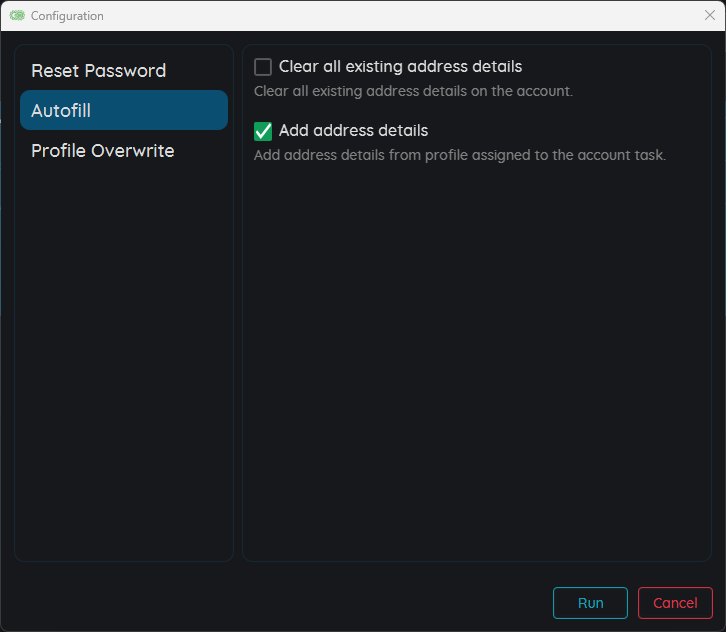Click the gap between sidebar and options panel
726x632 pixels.
tap(238, 300)
